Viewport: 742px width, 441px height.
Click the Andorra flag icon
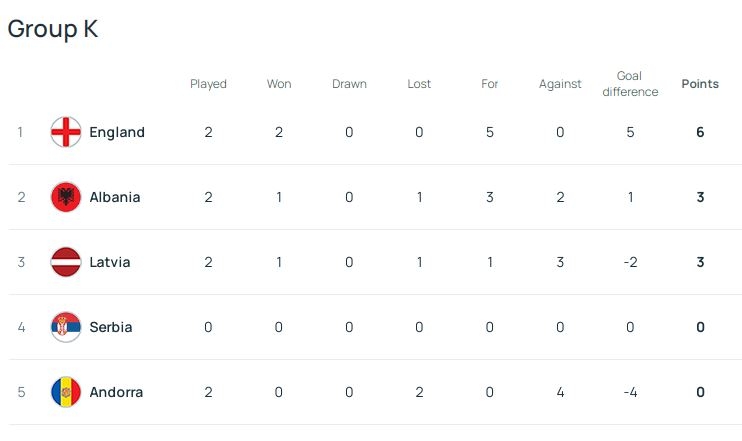pos(66,392)
